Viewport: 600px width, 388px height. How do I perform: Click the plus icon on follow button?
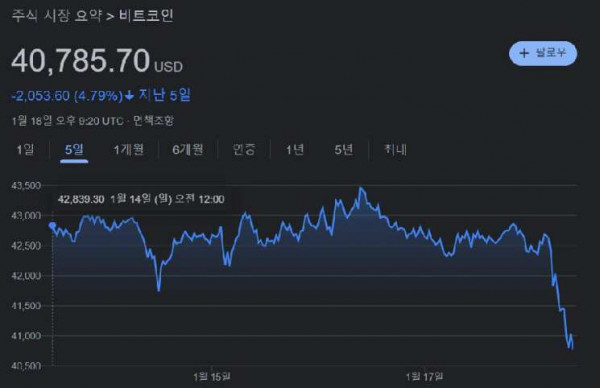[524, 53]
